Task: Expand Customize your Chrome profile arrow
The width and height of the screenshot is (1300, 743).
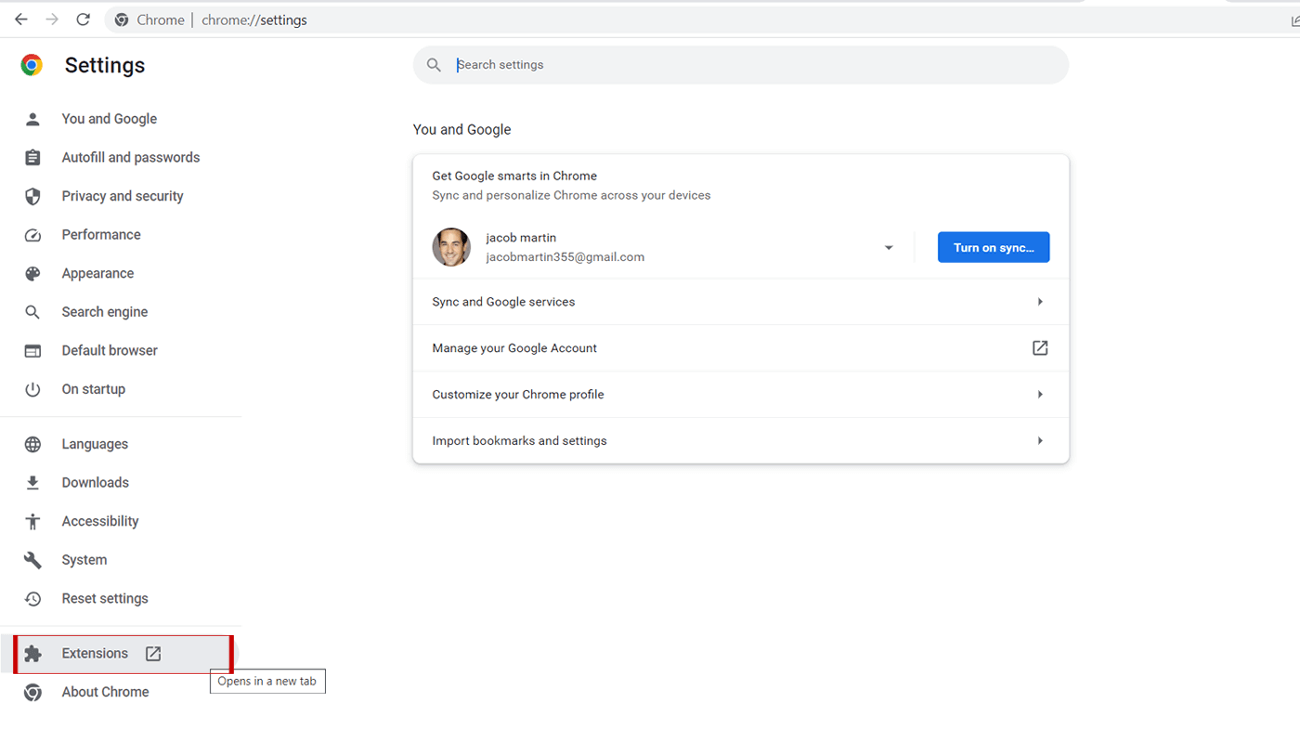Action: 1040,395
